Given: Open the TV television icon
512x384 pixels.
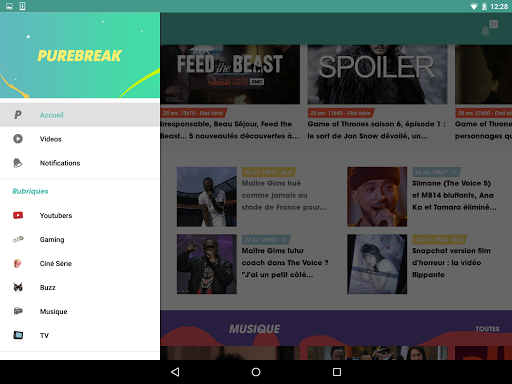Looking at the screenshot, I should 18,335.
